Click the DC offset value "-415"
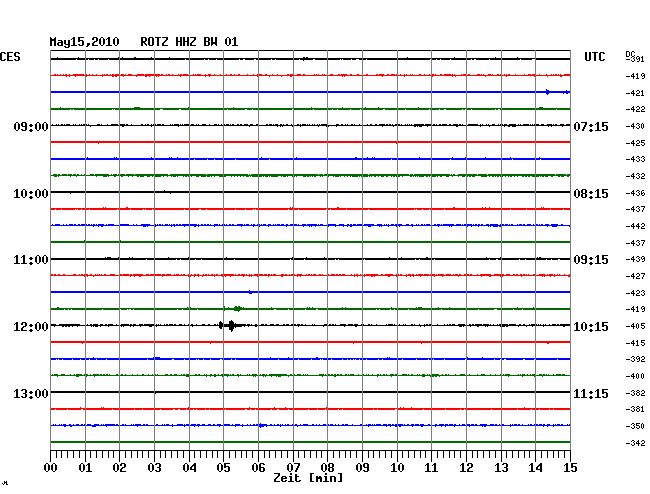This screenshot has height=494, width=650. [635, 343]
